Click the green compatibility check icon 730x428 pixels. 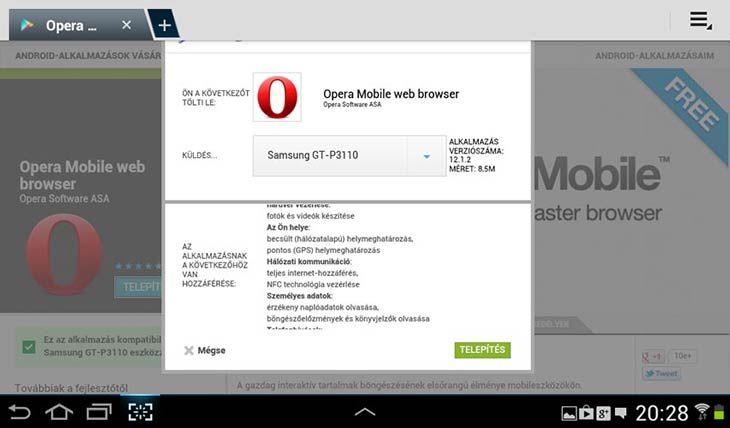[29, 346]
